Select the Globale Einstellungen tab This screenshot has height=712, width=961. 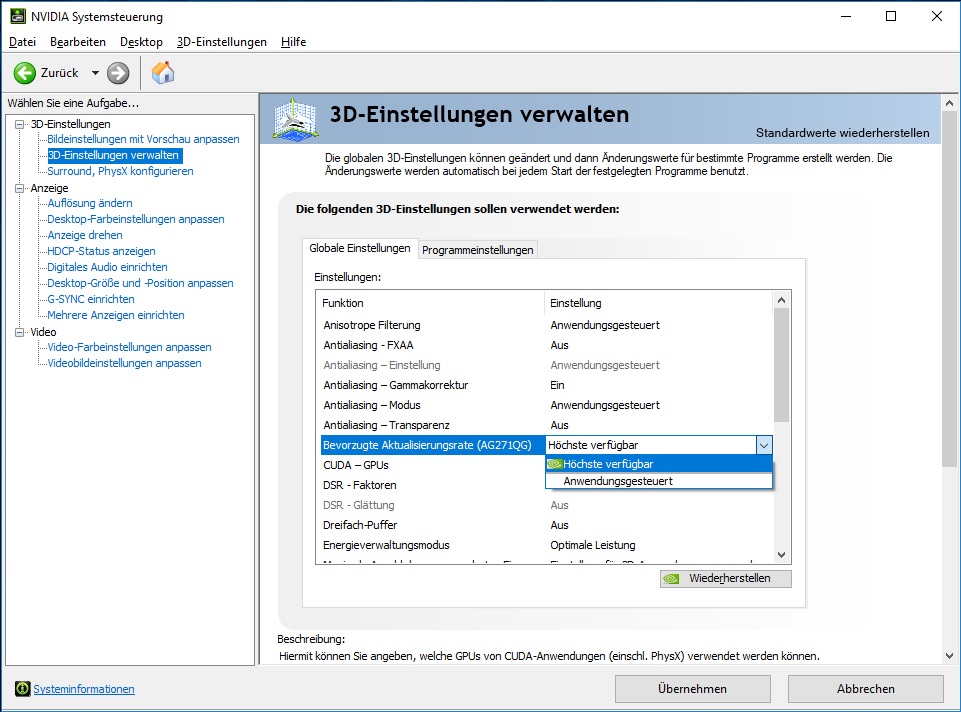point(360,248)
